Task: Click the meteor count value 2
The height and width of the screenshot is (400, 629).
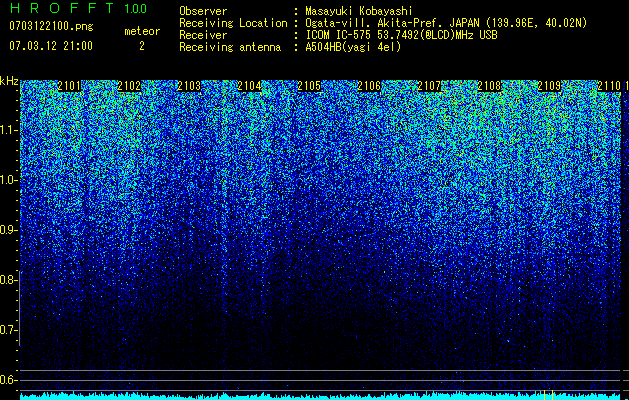Action: [142, 46]
